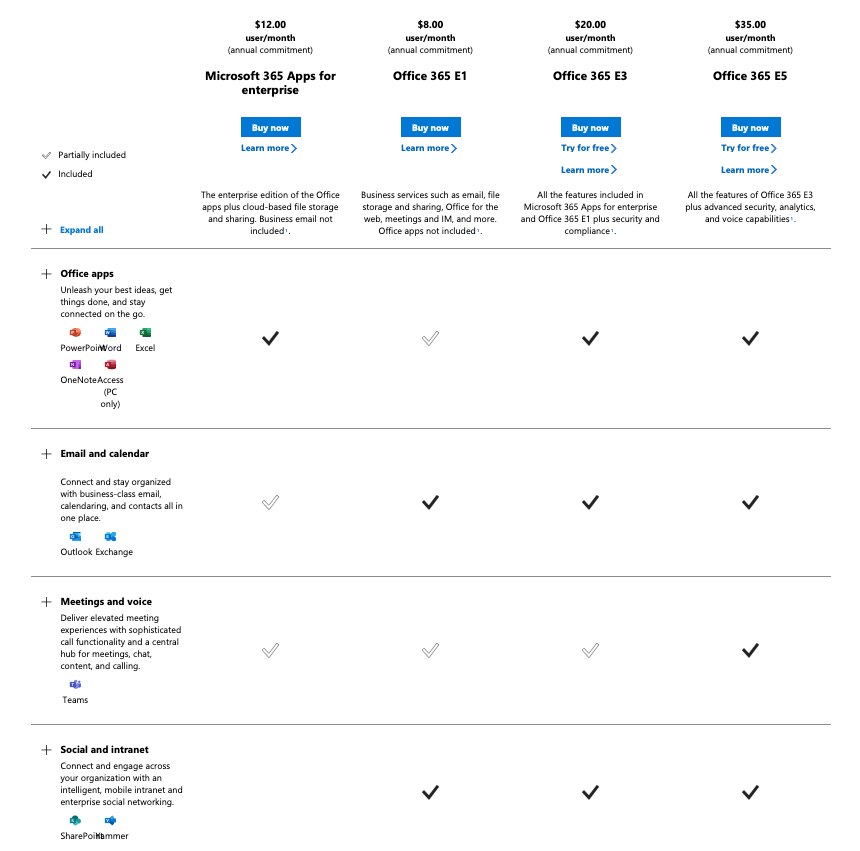Try Office 365 E3 for free
This screenshot has width=860, height=851.
[x=589, y=148]
